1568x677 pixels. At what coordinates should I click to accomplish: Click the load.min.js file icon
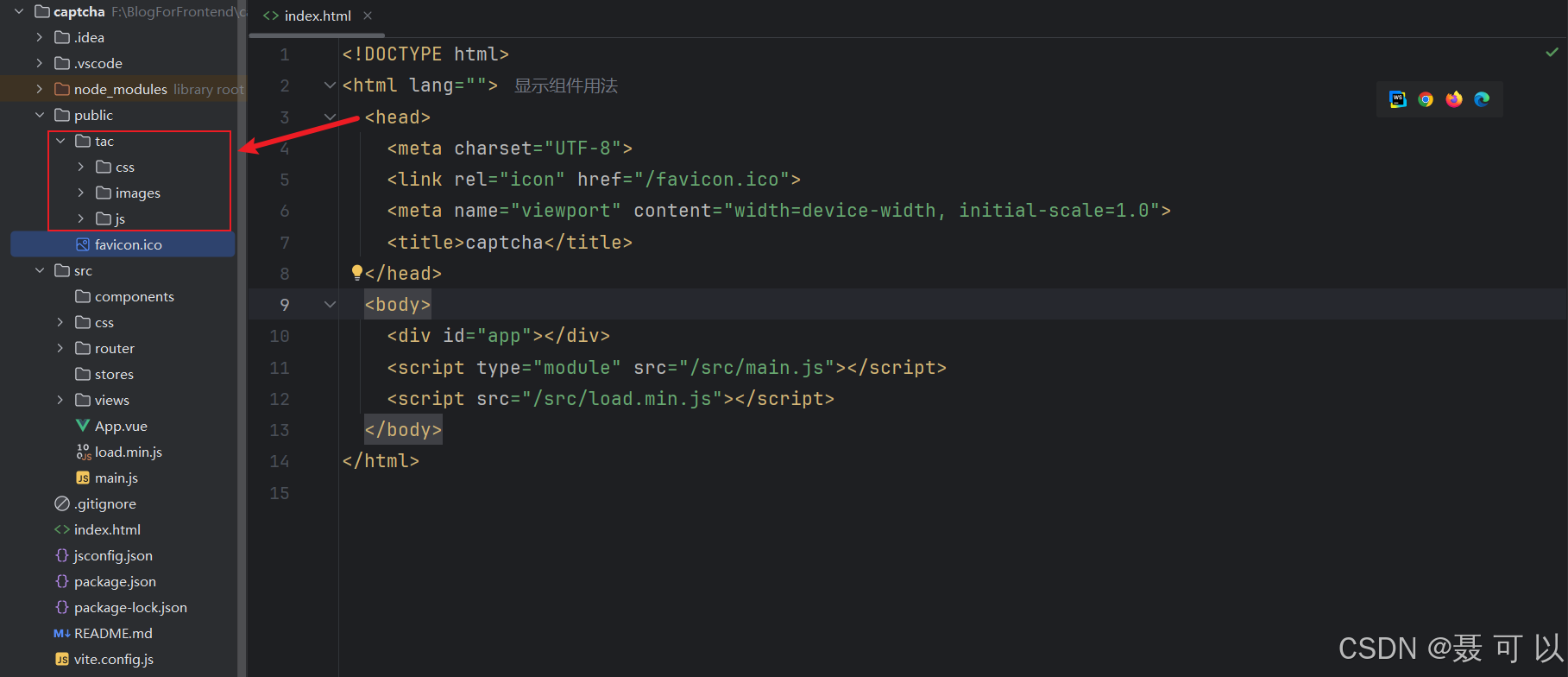(x=83, y=452)
